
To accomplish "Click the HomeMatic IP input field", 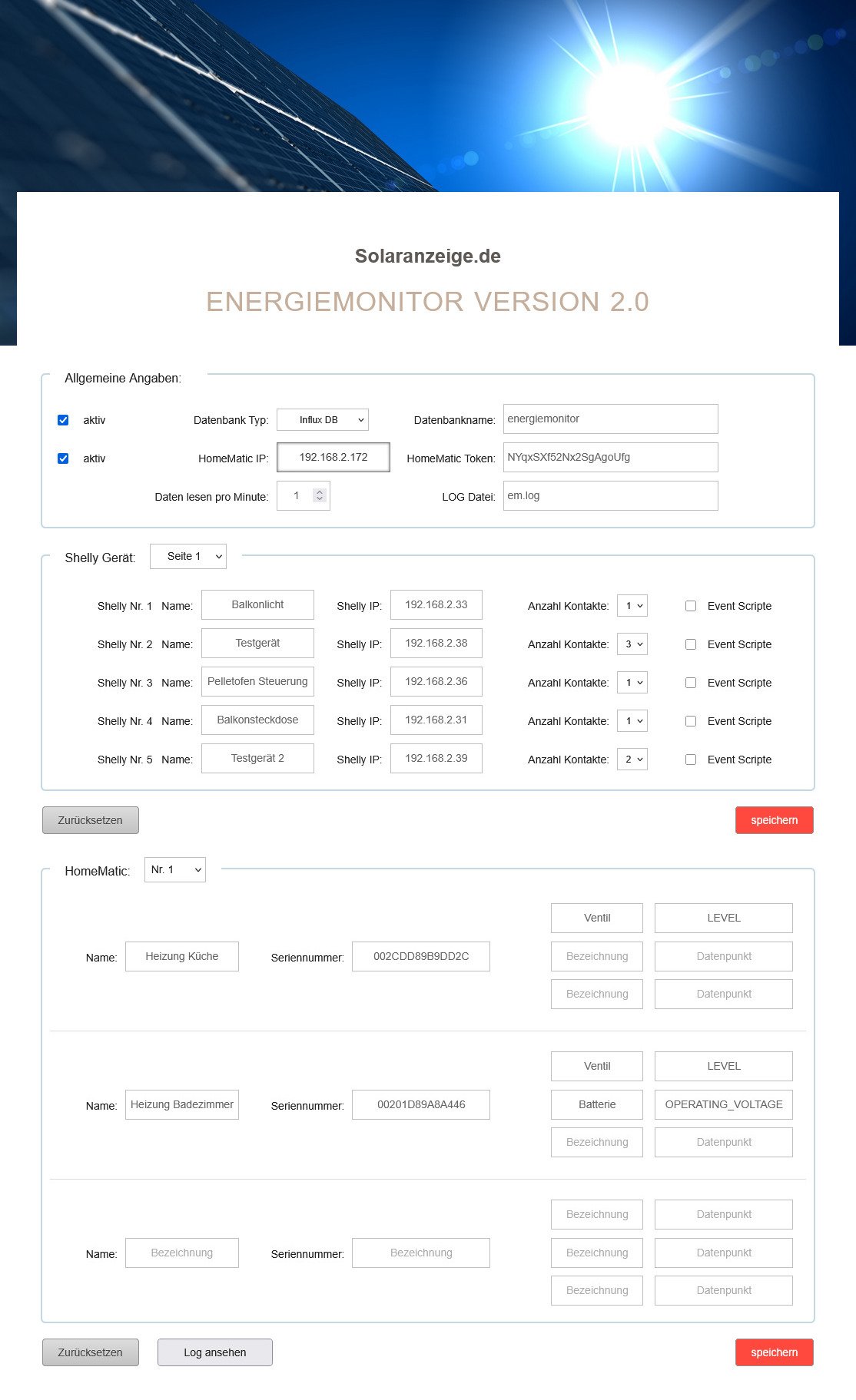I will click(x=333, y=457).
